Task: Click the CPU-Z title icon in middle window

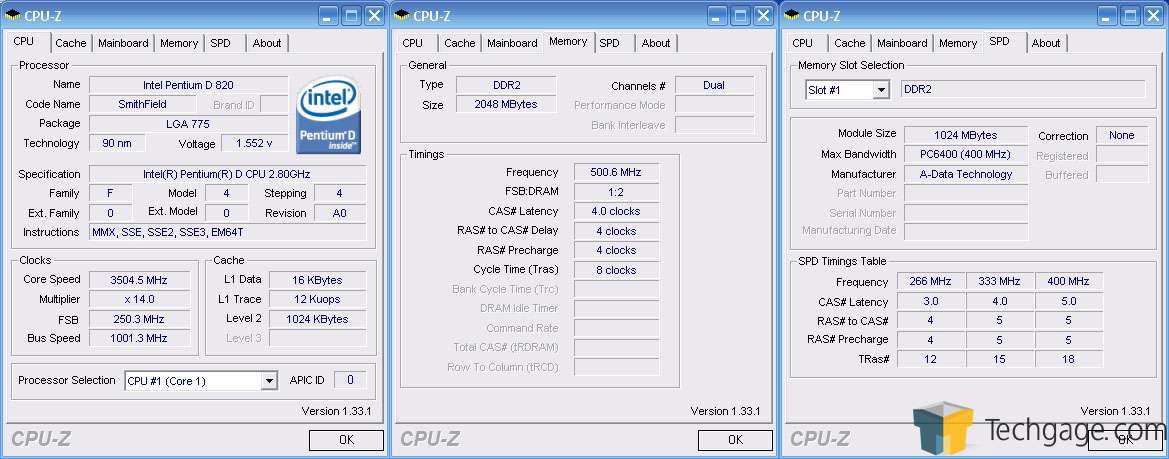Action: pyautogui.click(x=402, y=15)
